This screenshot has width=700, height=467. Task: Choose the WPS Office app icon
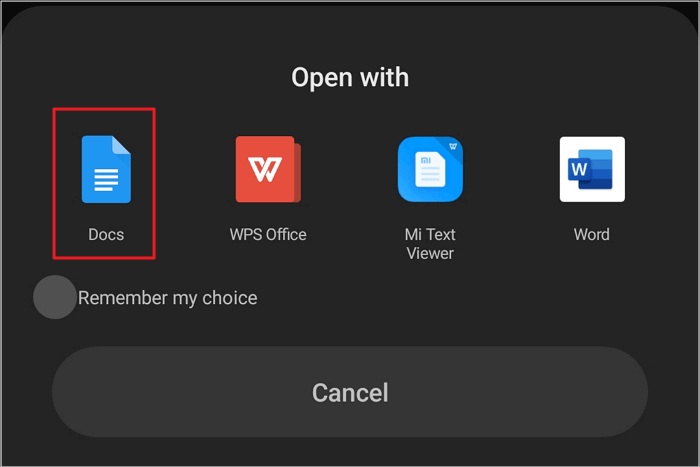[268, 169]
